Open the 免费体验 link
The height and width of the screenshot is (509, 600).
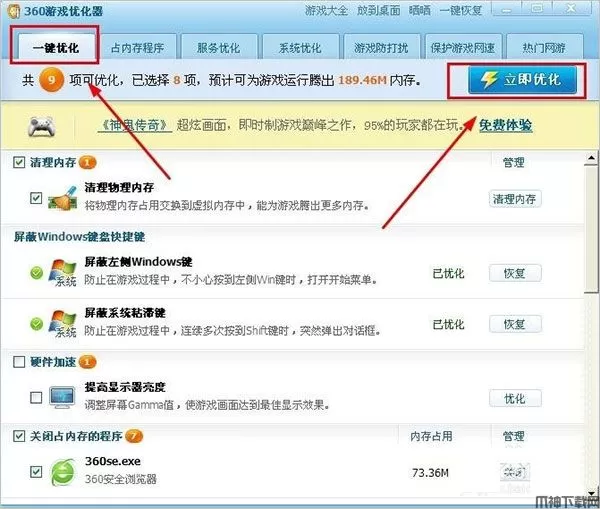(x=505, y=125)
